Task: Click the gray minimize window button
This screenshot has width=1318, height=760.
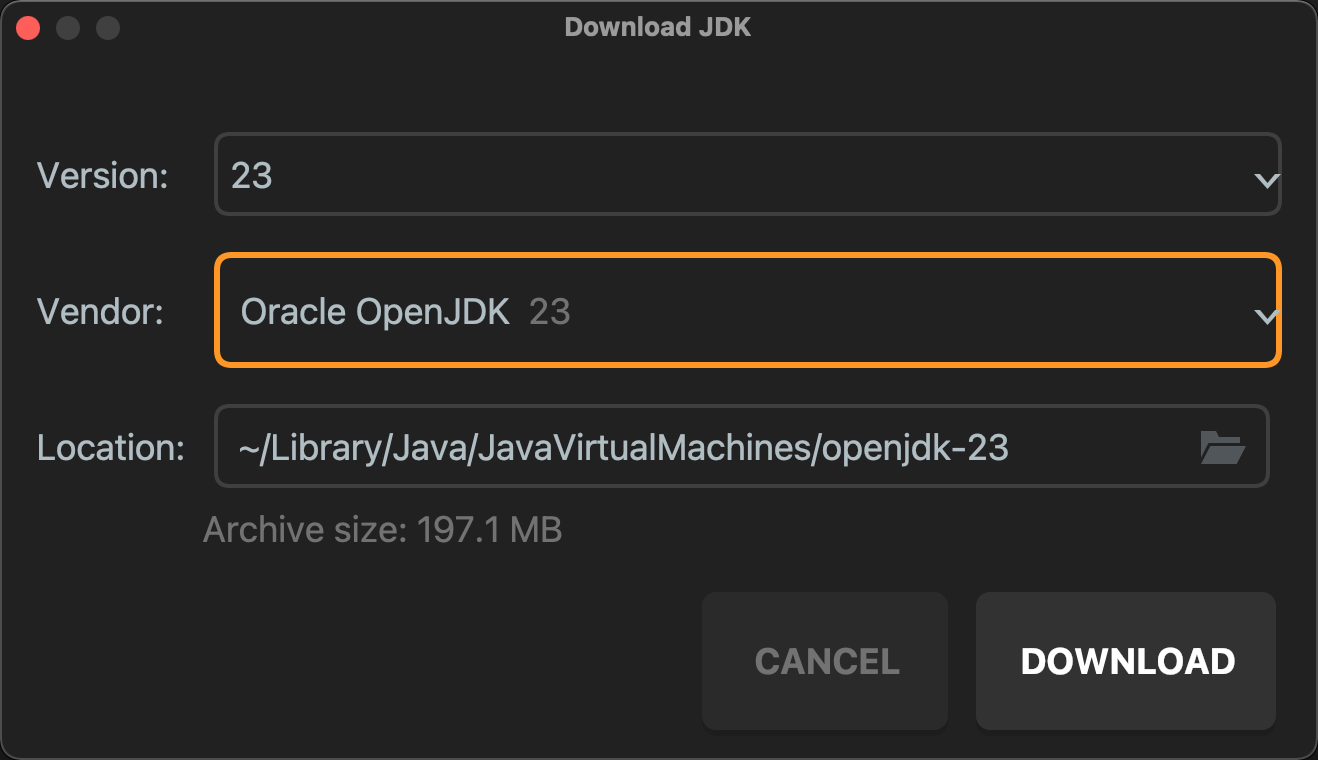Action: (x=68, y=28)
